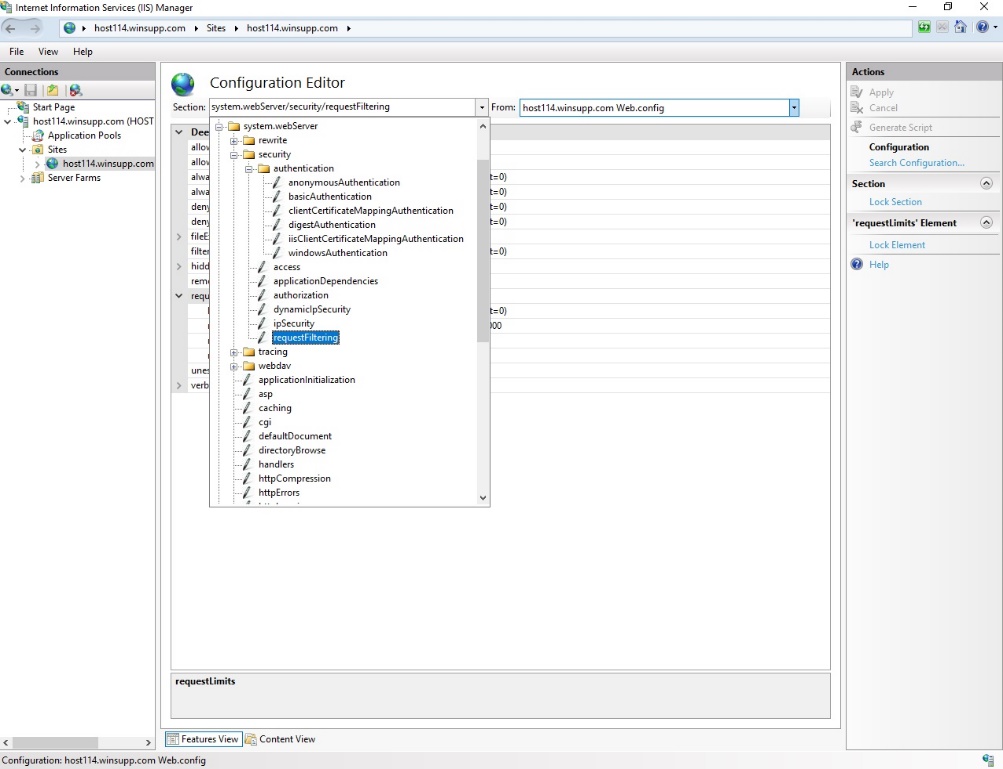The image size is (1003, 769).
Task: Select Start Page in Connections tree
Action: pos(54,107)
